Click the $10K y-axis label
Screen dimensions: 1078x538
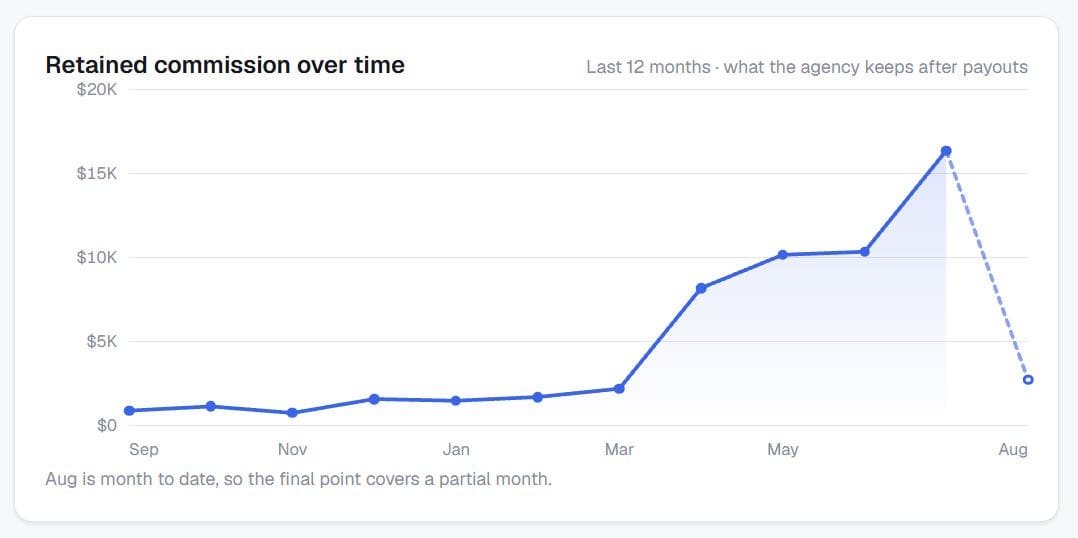point(97,257)
